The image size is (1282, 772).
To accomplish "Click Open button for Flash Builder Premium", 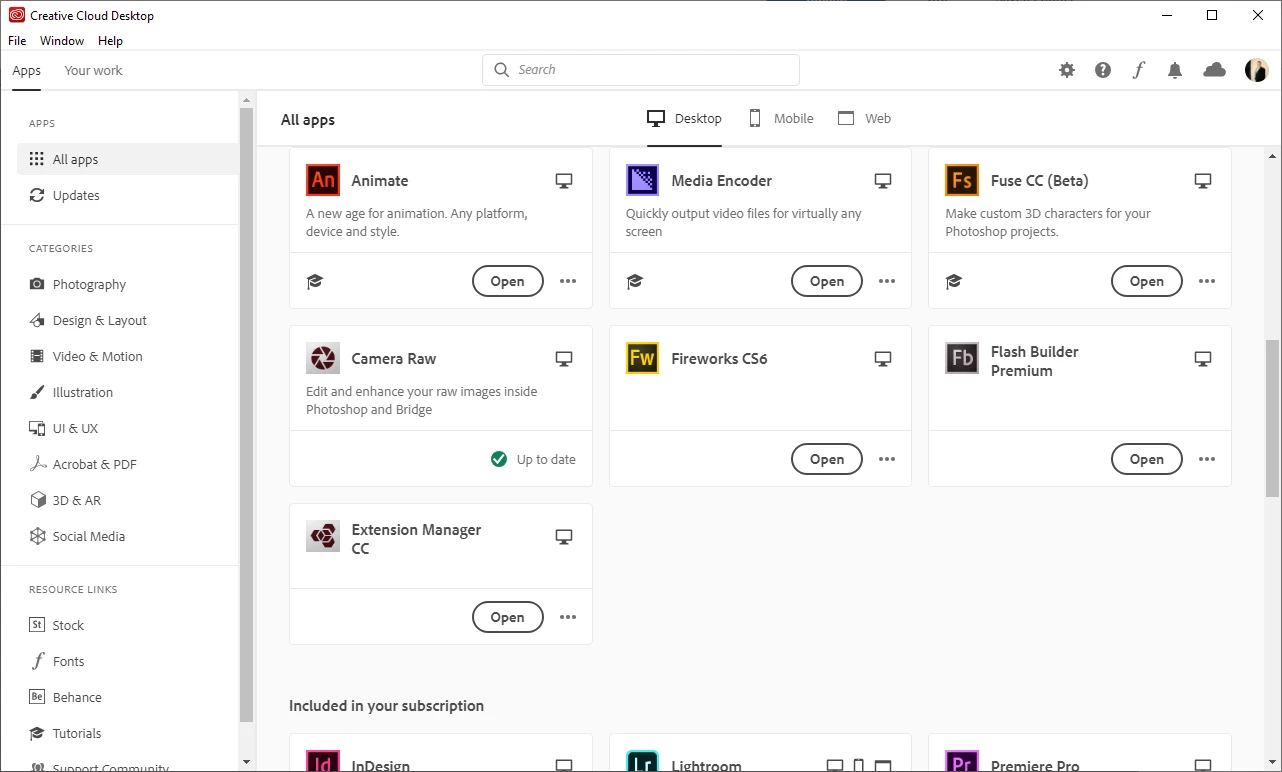I will [1147, 459].
